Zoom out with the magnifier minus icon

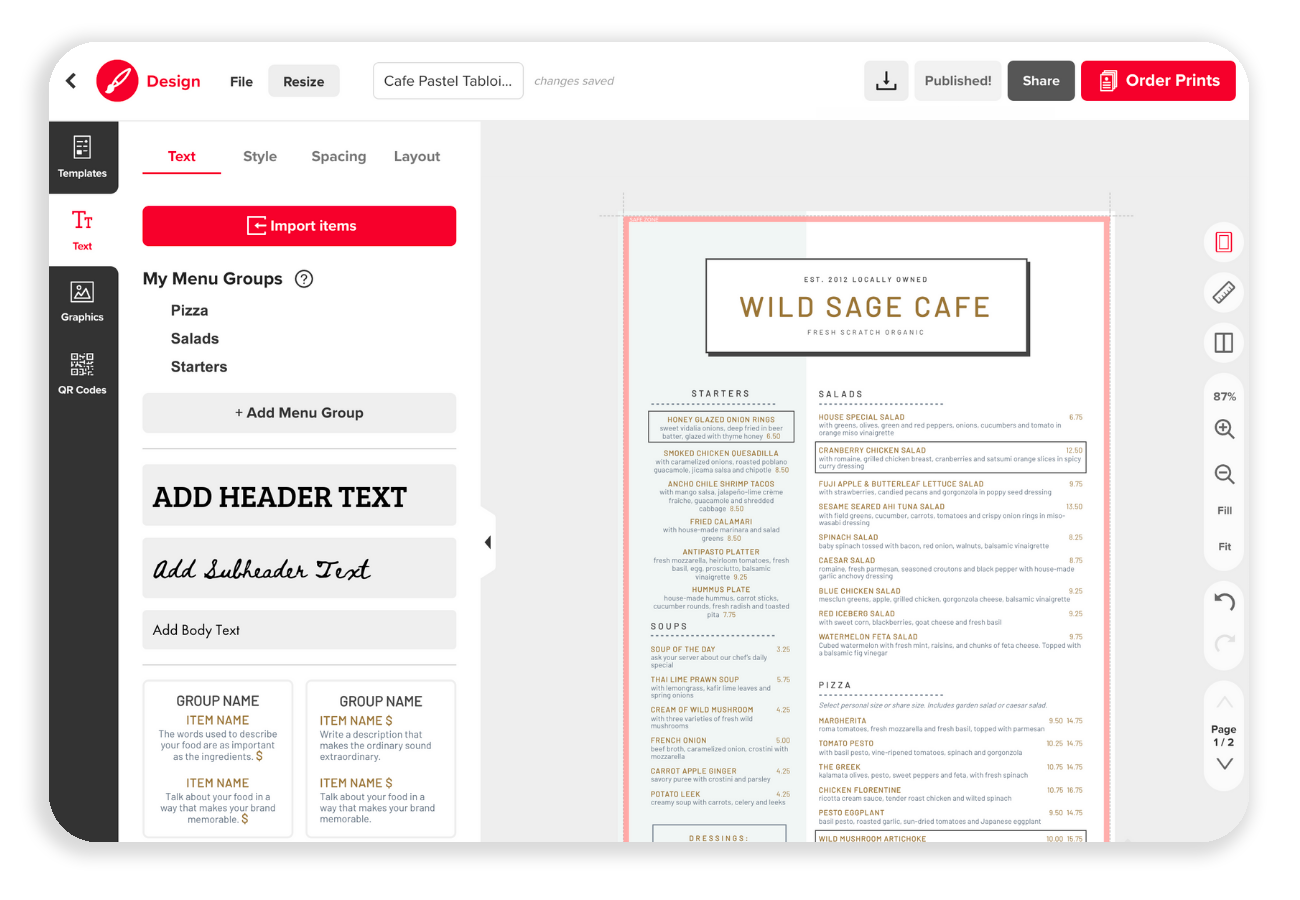[1224, 474]
